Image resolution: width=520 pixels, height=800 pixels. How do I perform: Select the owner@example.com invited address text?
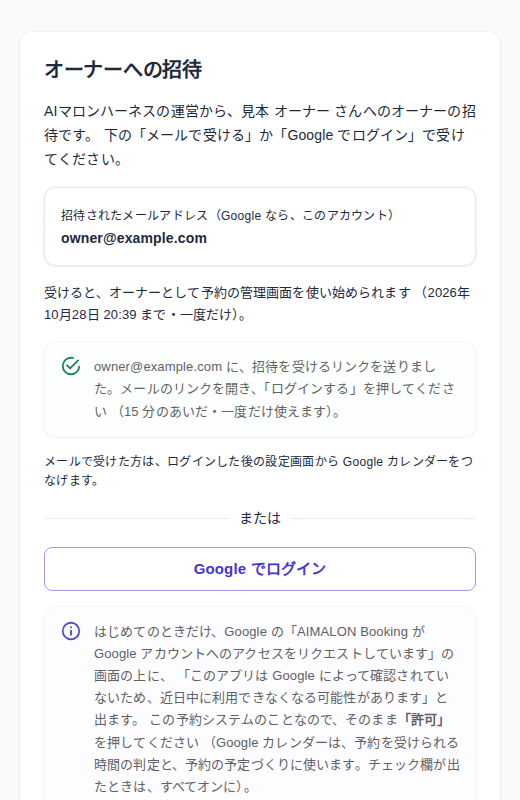tap(134, 238)
